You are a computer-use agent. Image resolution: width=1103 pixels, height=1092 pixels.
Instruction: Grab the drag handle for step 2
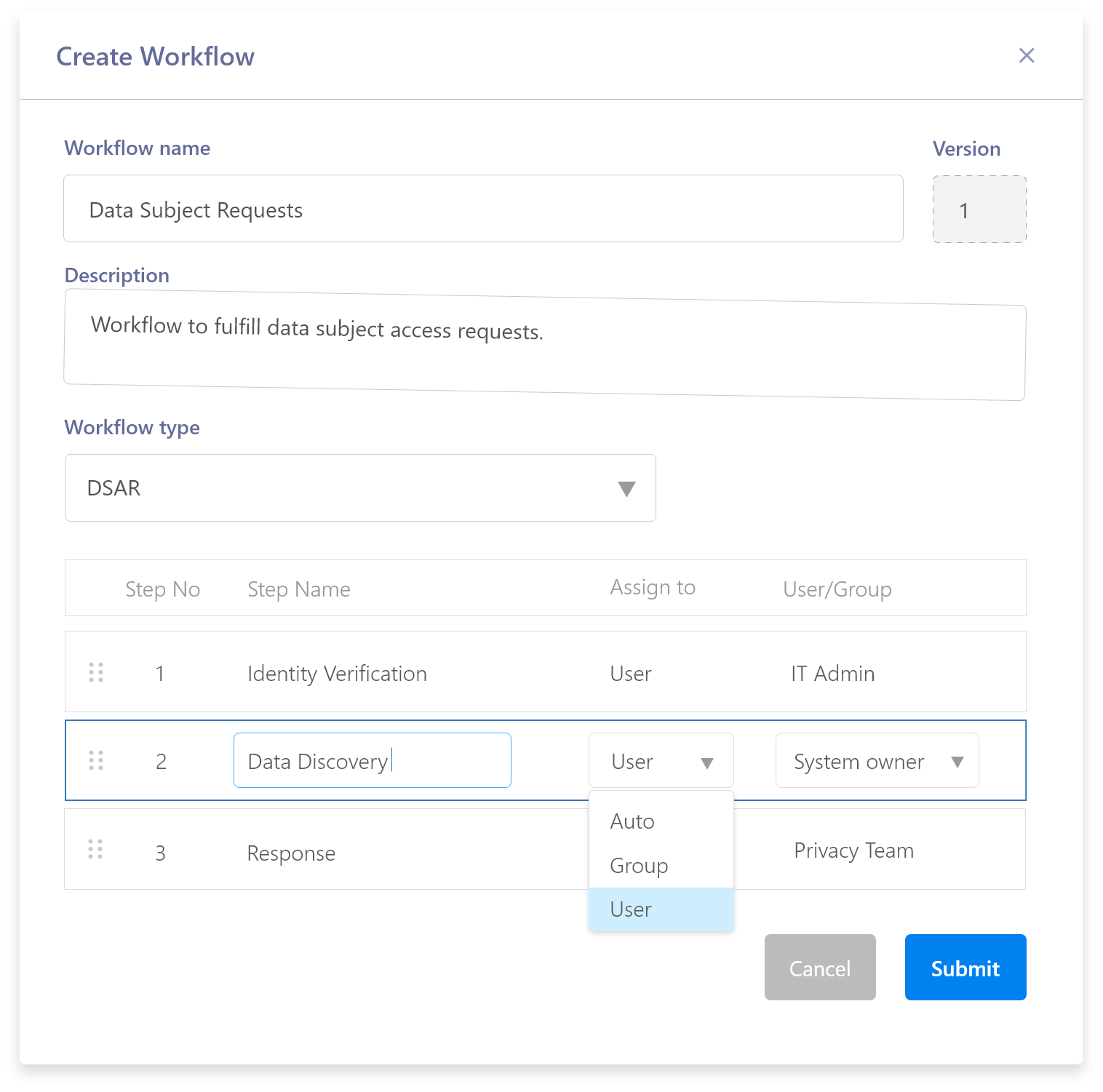pos(96,760)
